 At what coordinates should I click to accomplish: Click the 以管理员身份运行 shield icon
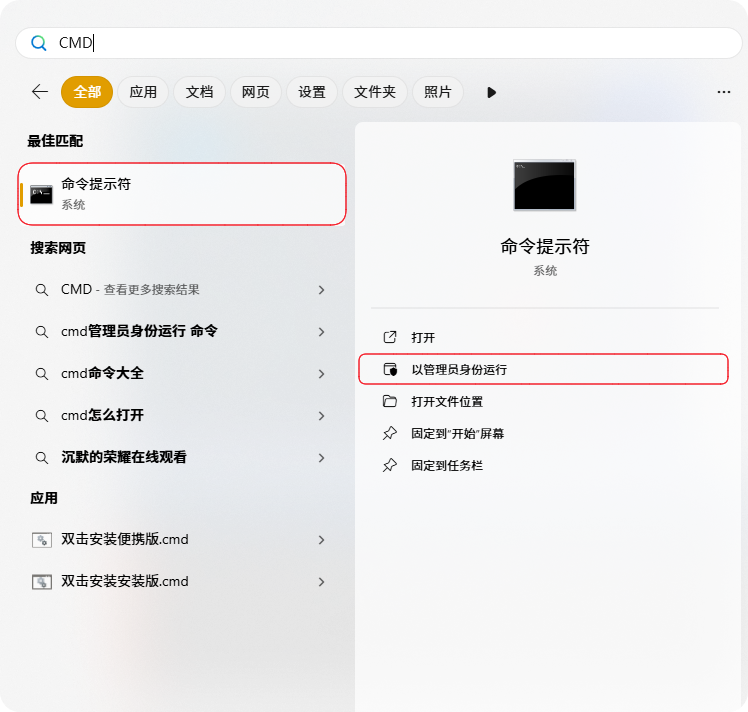[x=390, y=369]
